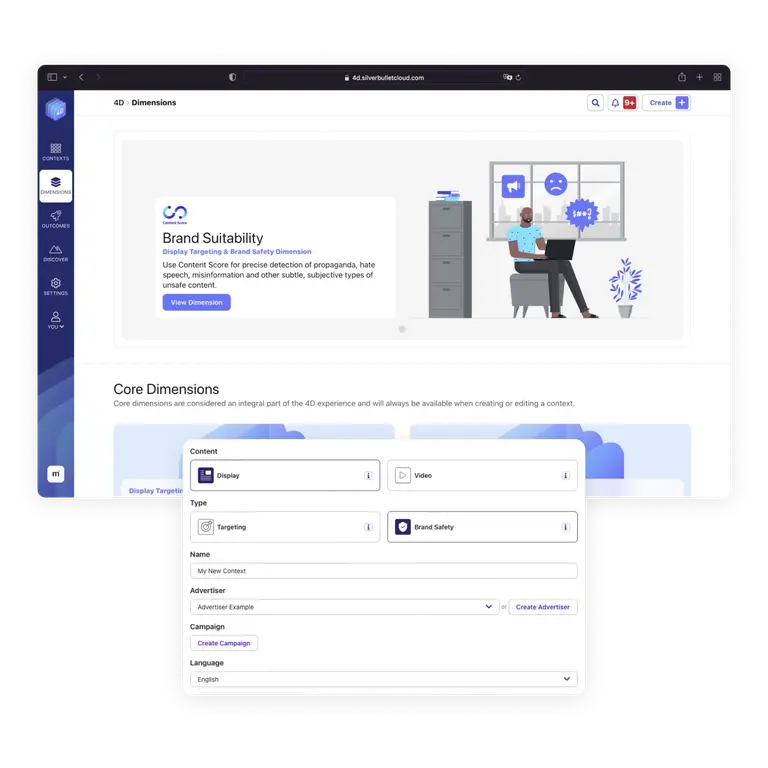Click the search magnifier icon
The image size is (768, 768).
coord(595,103)
